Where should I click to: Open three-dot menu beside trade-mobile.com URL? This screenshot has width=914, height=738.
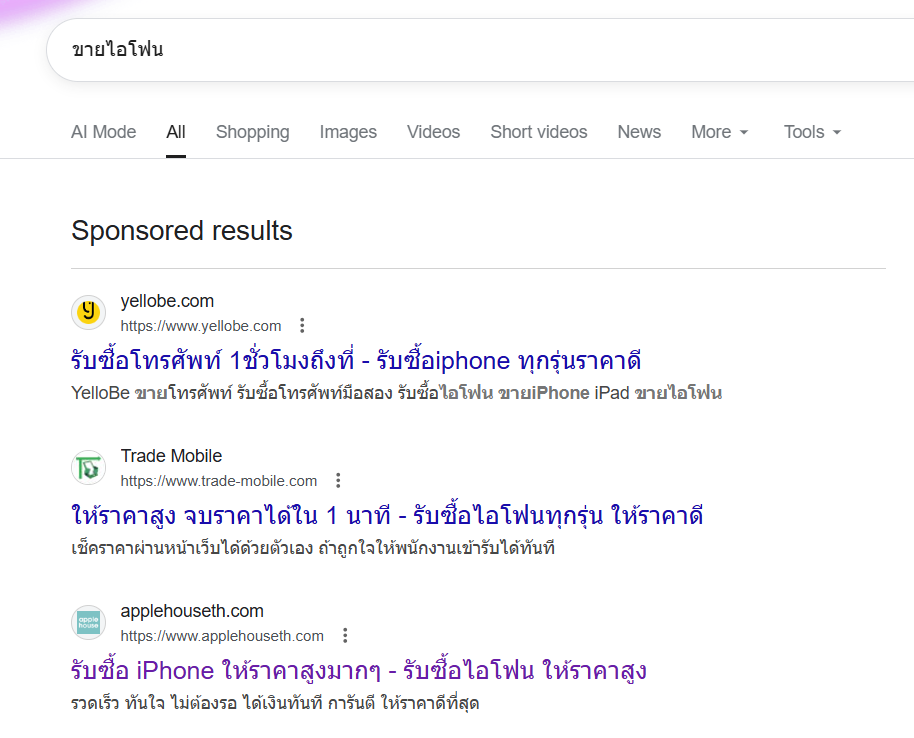click(x=338, y=481)
